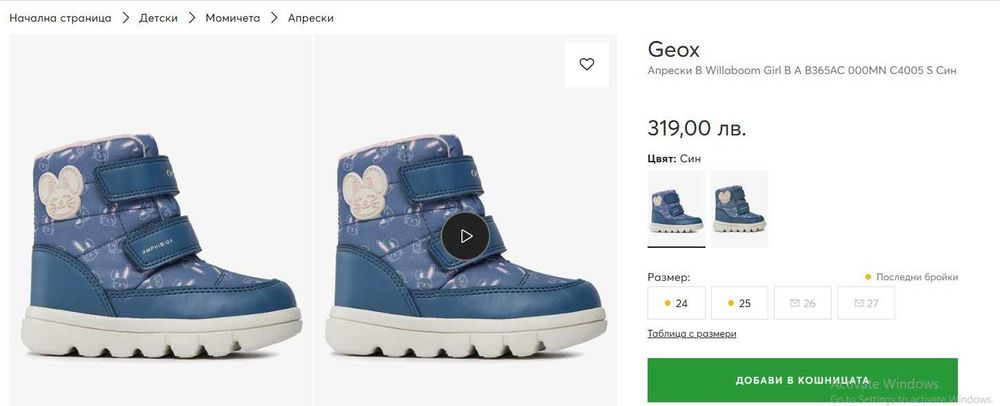
Task: Click chevron after Детски breadcrumb
Action: pyautogui.click(x=192, y=18)
